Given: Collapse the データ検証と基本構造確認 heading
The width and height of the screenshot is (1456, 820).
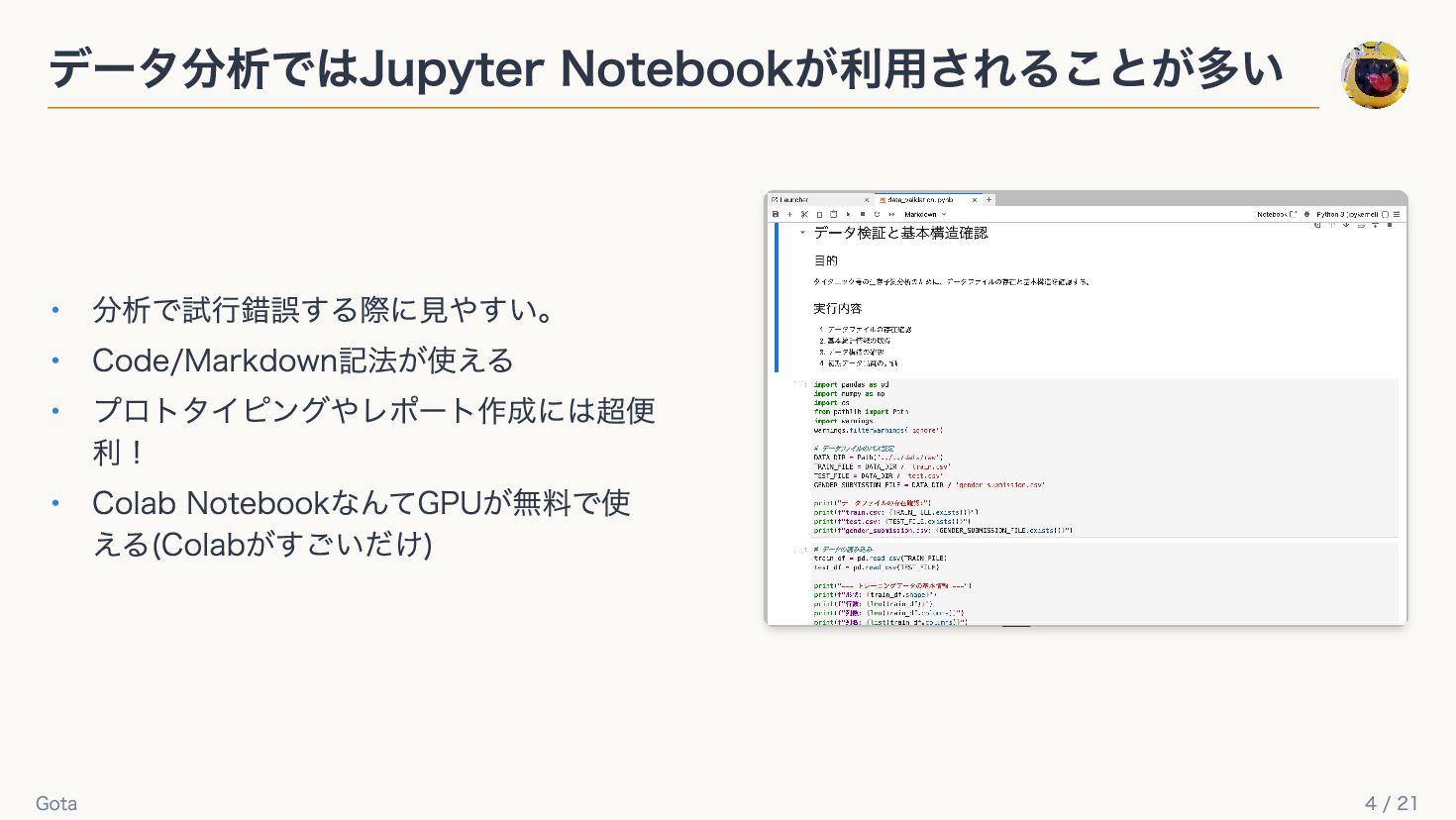Looking at the screenshot, I should coord(802,232).
